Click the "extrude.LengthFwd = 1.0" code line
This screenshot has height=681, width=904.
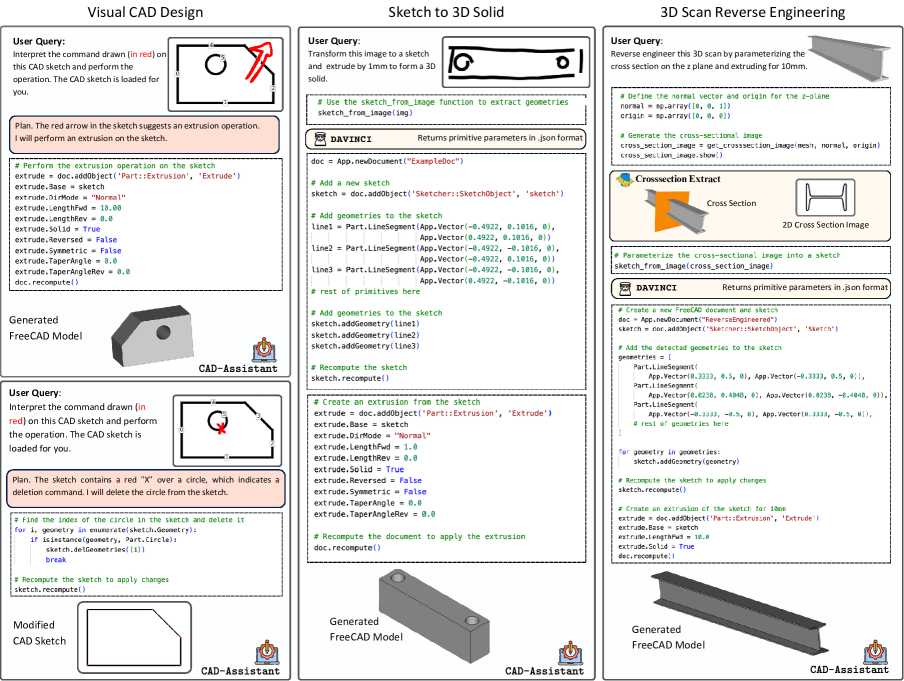(366, 447)
